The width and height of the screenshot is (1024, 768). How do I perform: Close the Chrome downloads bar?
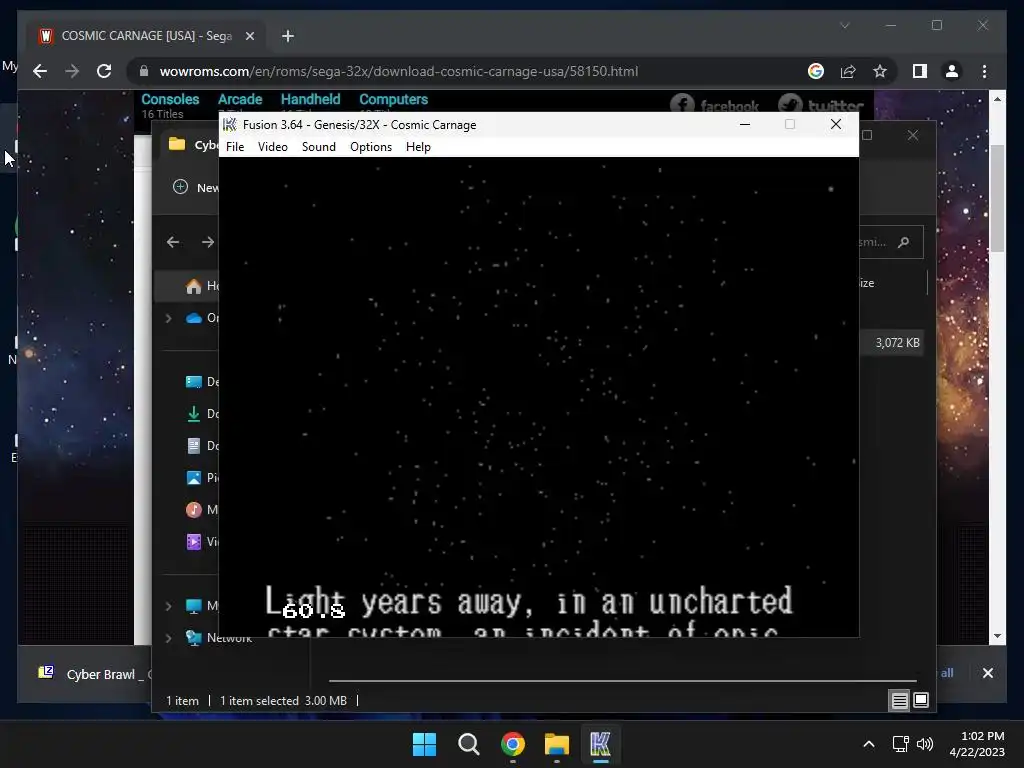[x=987, y=673]
